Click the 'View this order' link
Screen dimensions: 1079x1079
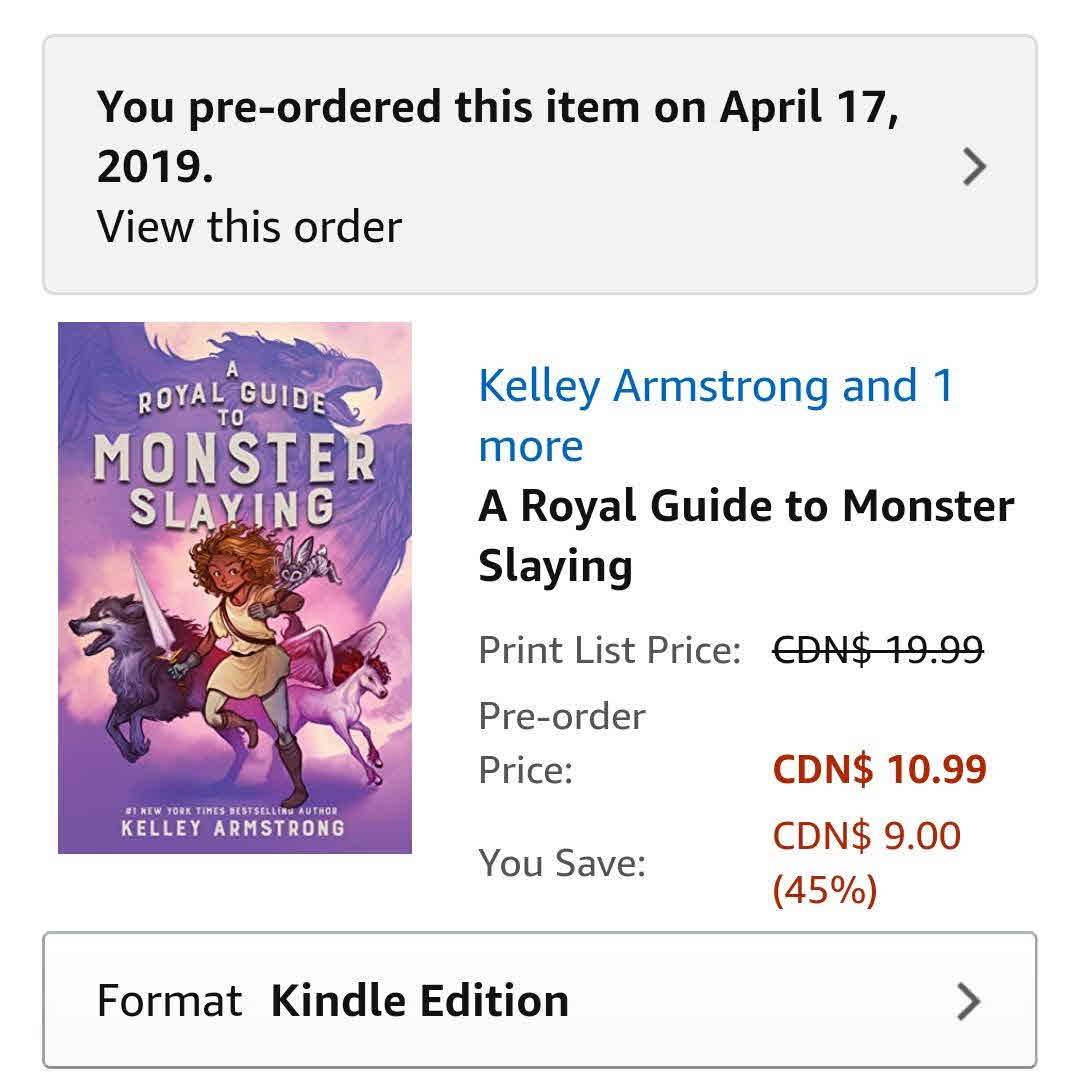tap(249, 227)
